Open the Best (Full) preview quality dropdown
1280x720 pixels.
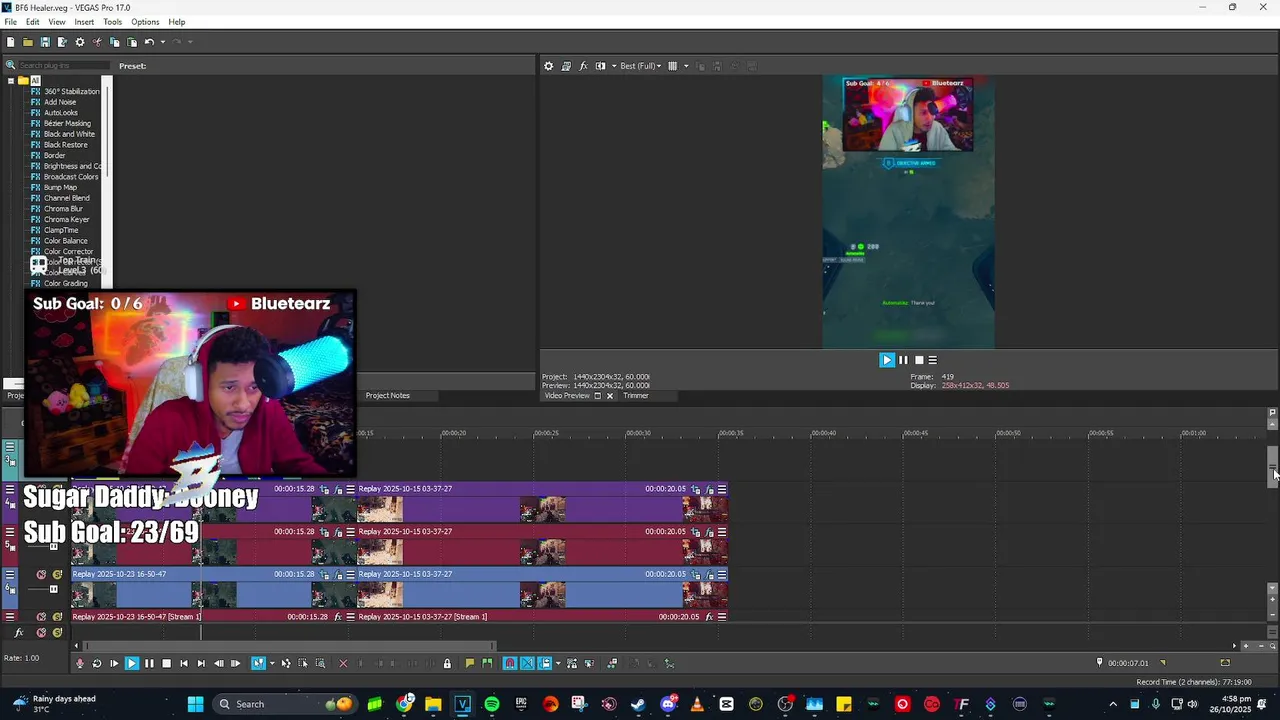coord(641,66)
